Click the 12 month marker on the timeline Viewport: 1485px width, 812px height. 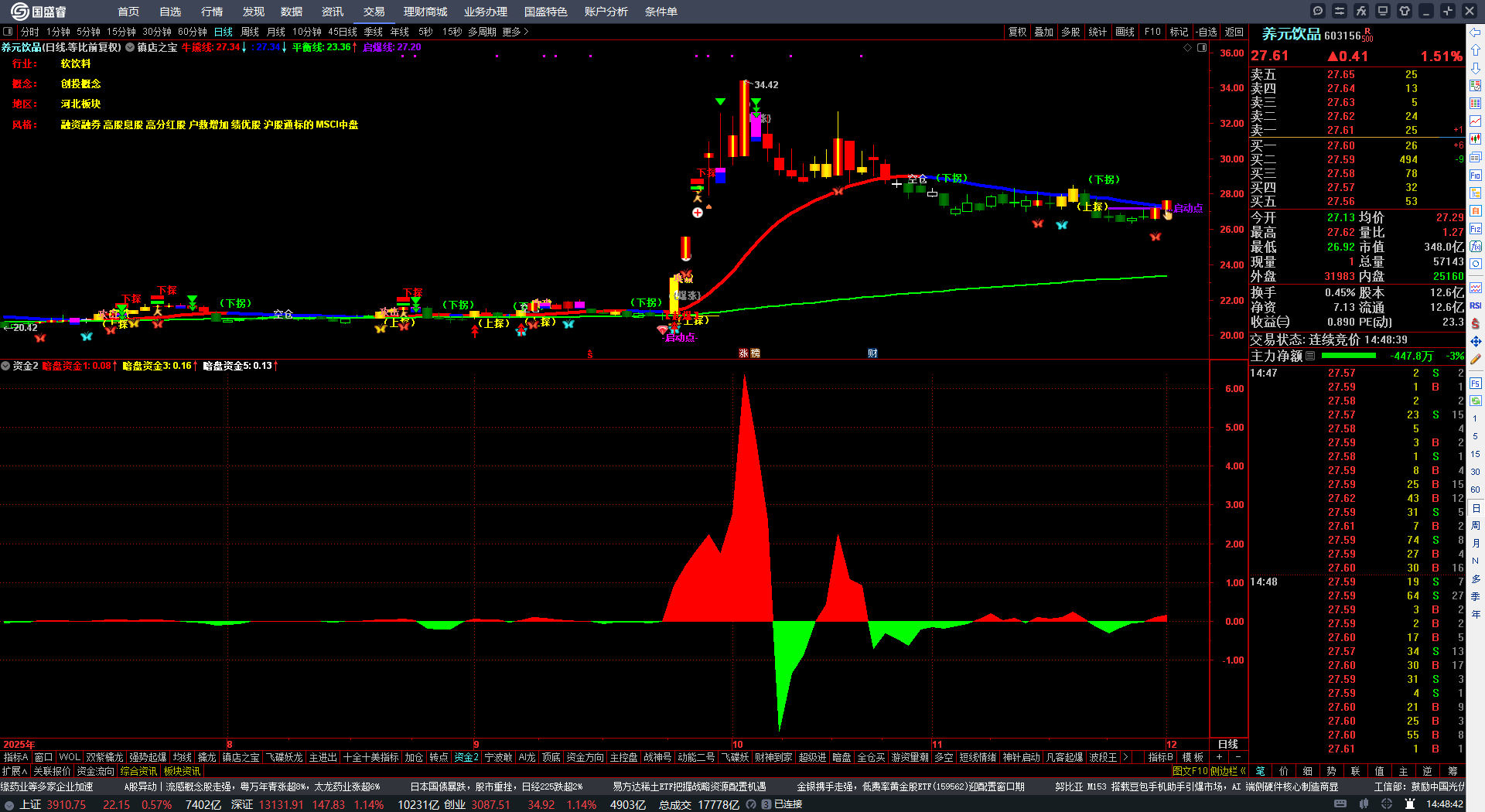(1172, 745)
